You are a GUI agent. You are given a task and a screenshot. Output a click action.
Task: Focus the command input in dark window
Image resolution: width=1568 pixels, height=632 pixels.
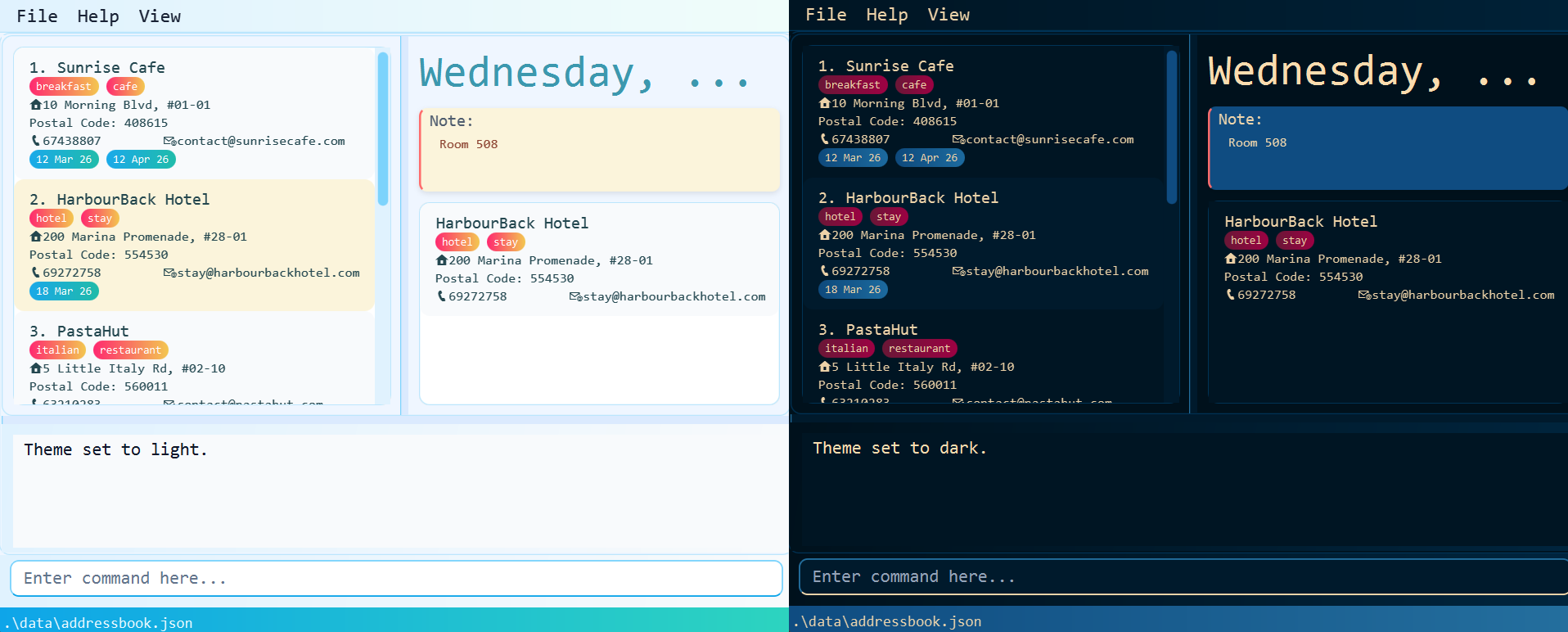point(1178,577)
